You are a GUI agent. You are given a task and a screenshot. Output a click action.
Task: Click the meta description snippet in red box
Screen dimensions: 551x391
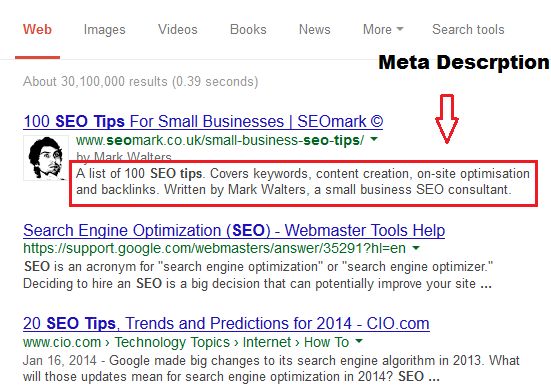point(303,182)
